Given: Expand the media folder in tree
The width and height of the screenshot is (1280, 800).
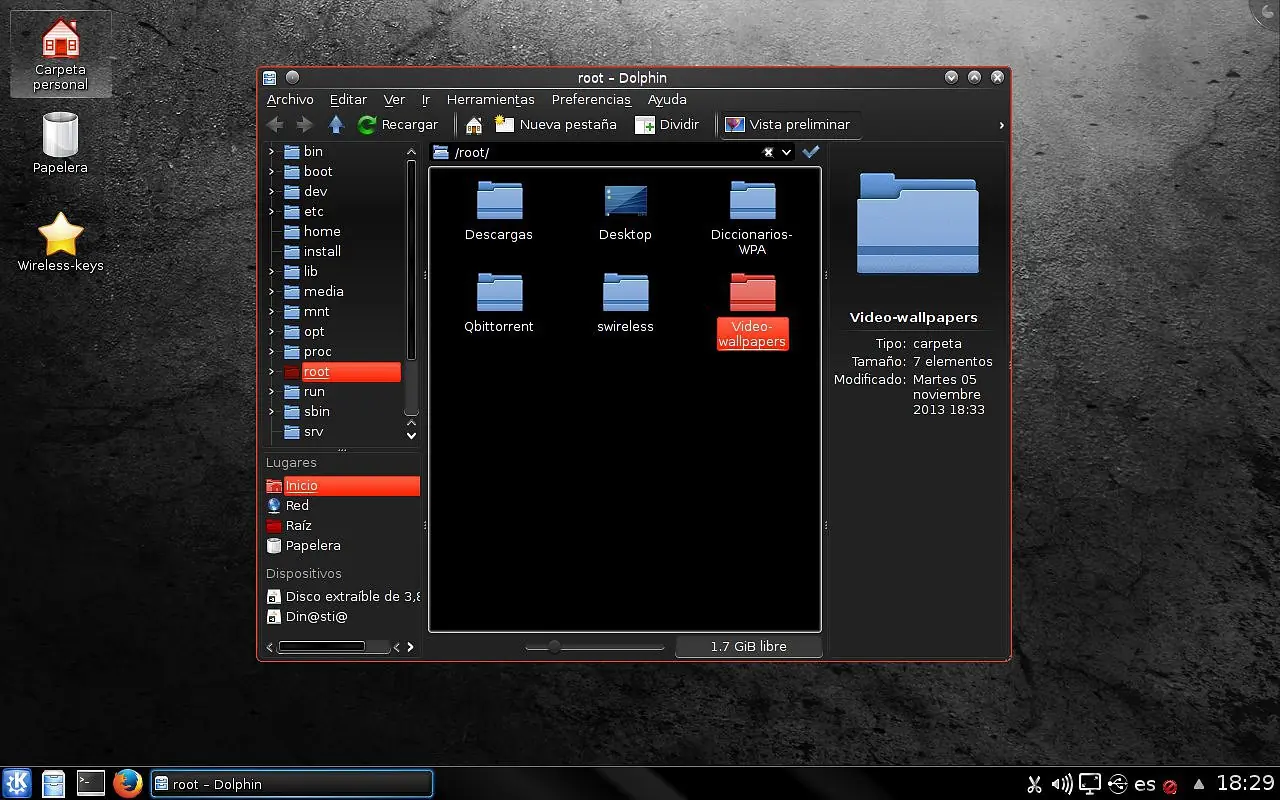Looking at the screenshot, I should pyautogui.click(x=271, y=292).
